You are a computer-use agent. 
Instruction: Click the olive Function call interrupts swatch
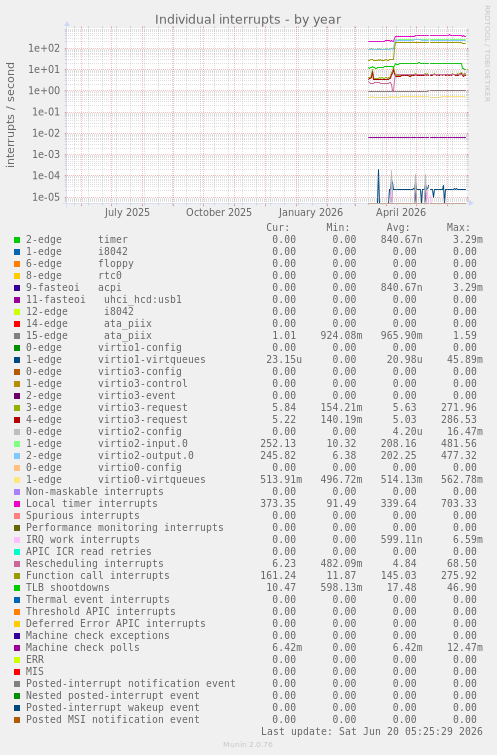coord(17,576)
